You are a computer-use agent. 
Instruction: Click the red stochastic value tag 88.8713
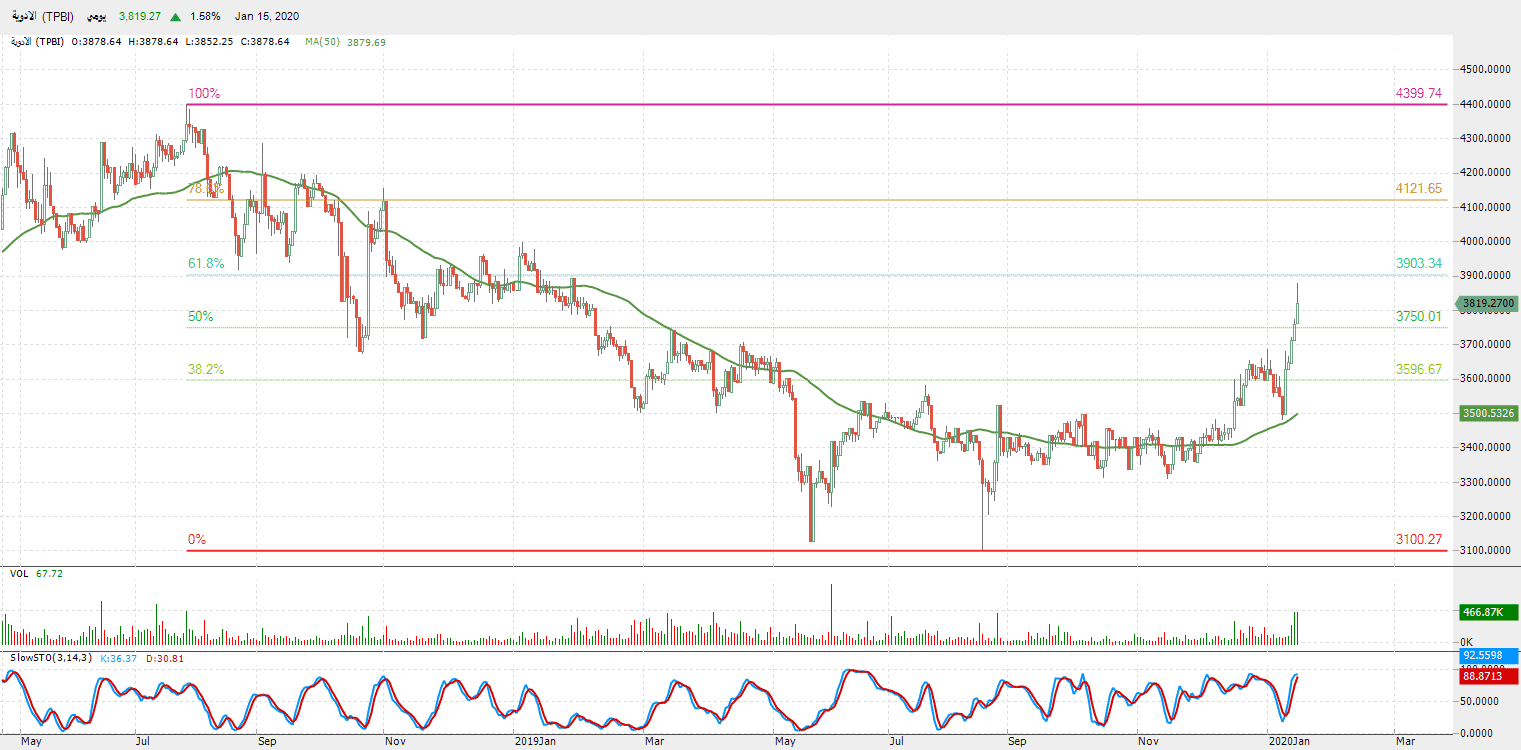[x=1489, y=677]
